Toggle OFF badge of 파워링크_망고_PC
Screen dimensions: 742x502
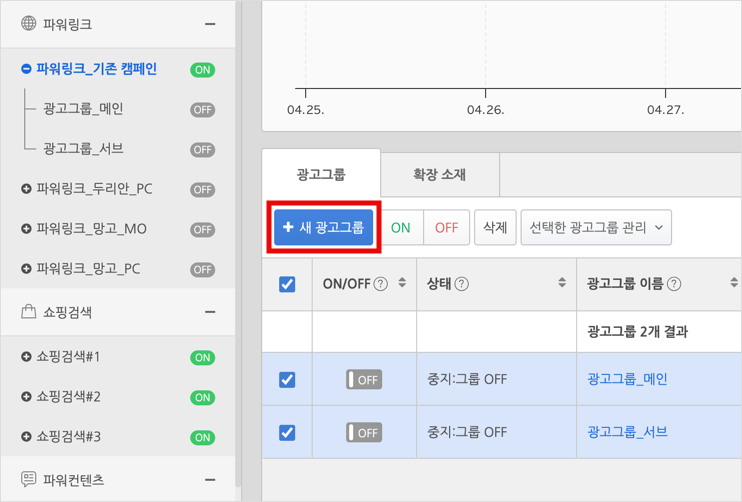tap(203, 270)
